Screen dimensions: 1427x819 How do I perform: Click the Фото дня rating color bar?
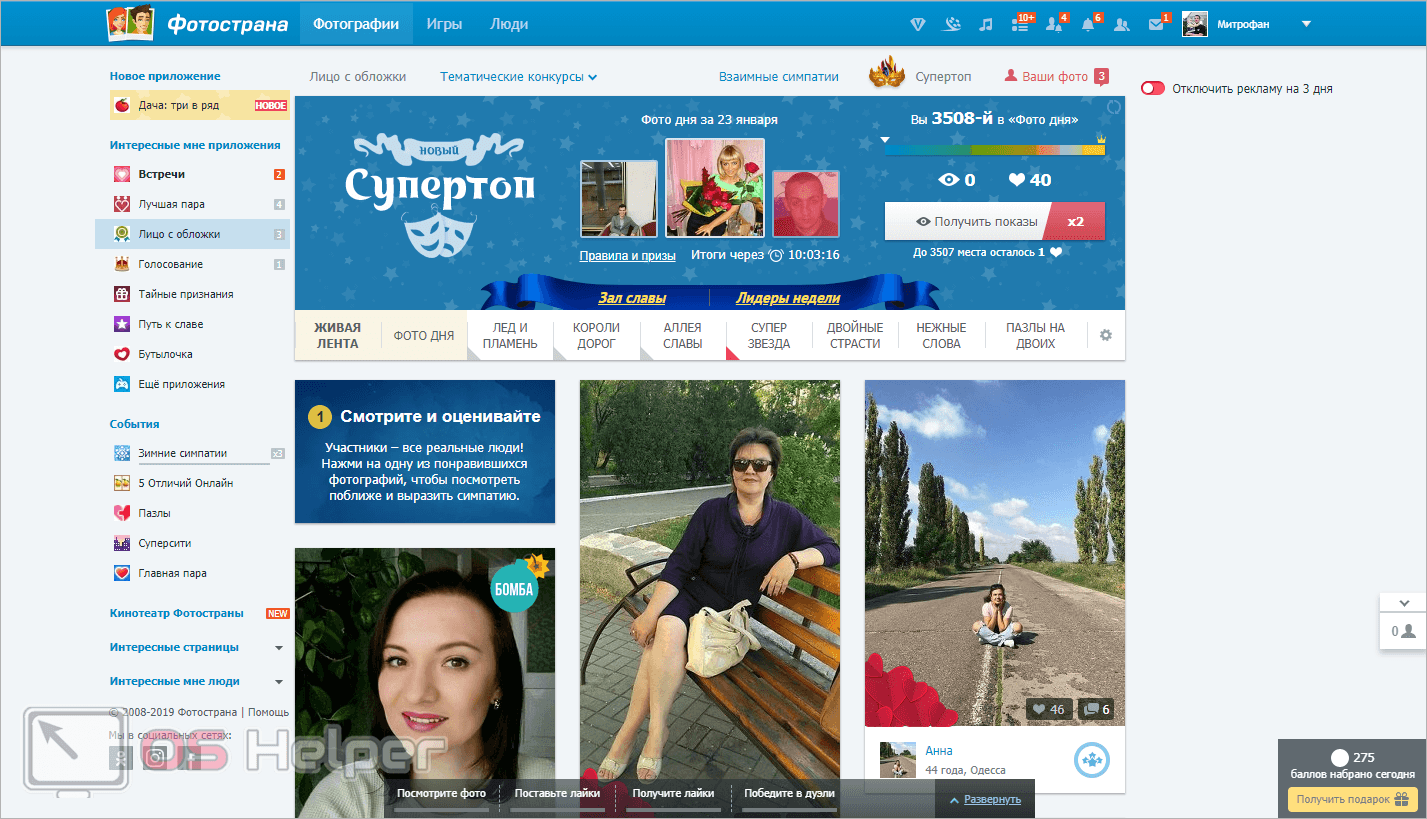pos(995,149)
